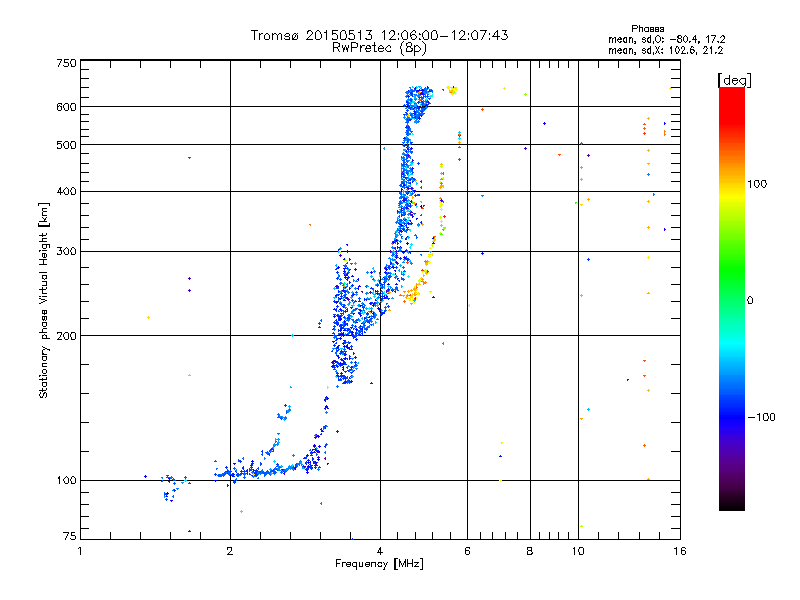This screenshot has width=800, height=600.
Task: Click the '400' y-axis tick label
Action: coord(66,191)
